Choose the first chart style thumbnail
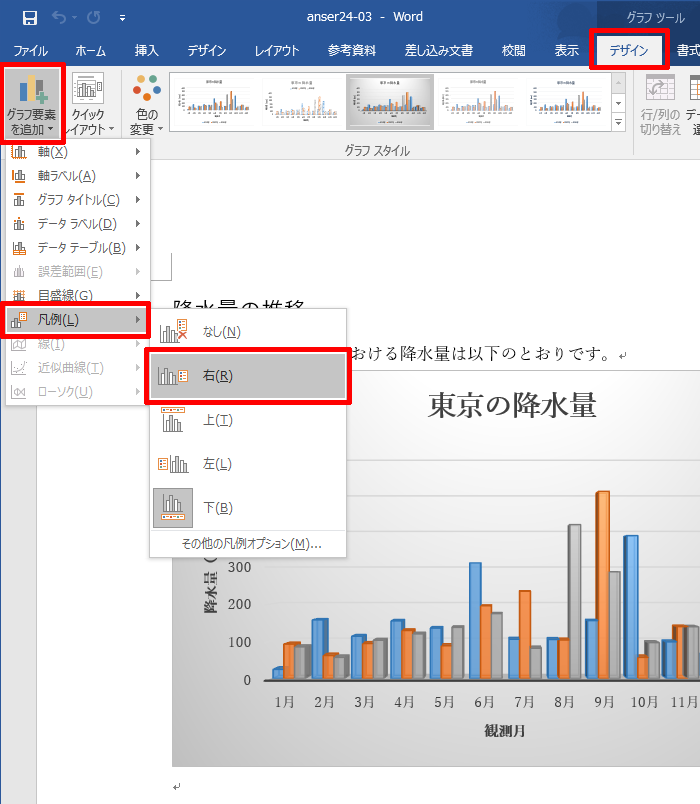 pos(215,102)
